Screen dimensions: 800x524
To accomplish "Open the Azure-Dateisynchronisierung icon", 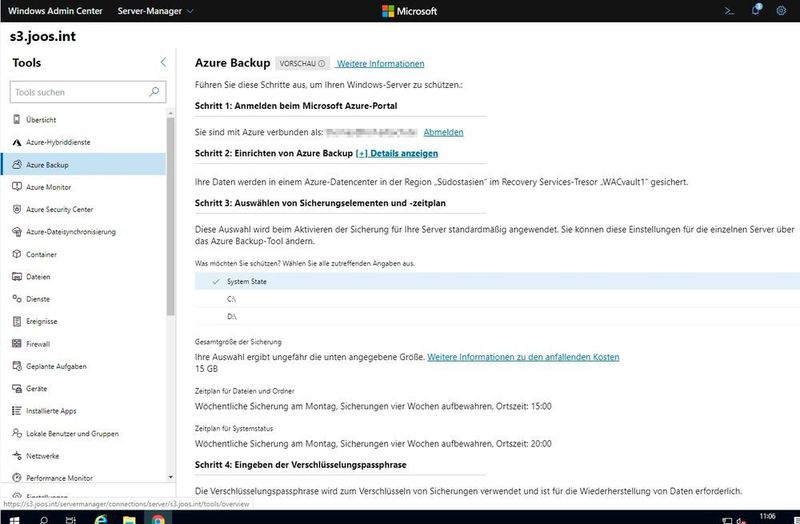I will point(17,232).
